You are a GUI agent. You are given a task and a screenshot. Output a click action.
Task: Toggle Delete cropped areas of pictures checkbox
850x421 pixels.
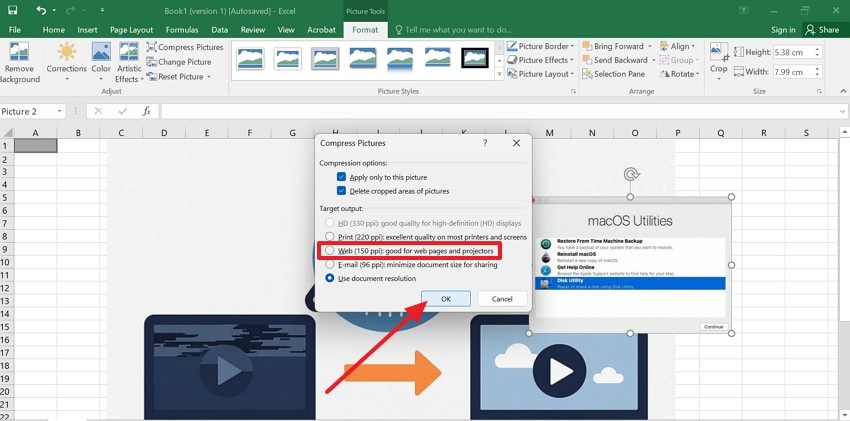pyautogui.click(x=341, y=191)
